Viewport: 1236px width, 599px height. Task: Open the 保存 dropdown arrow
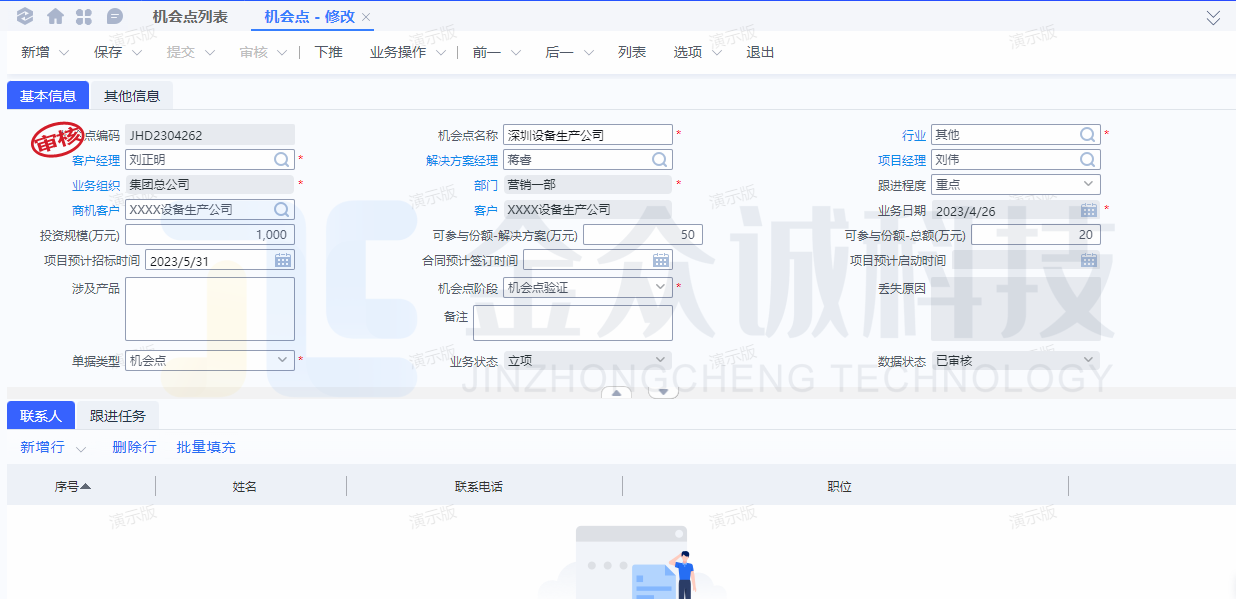(x=137, y=52)
